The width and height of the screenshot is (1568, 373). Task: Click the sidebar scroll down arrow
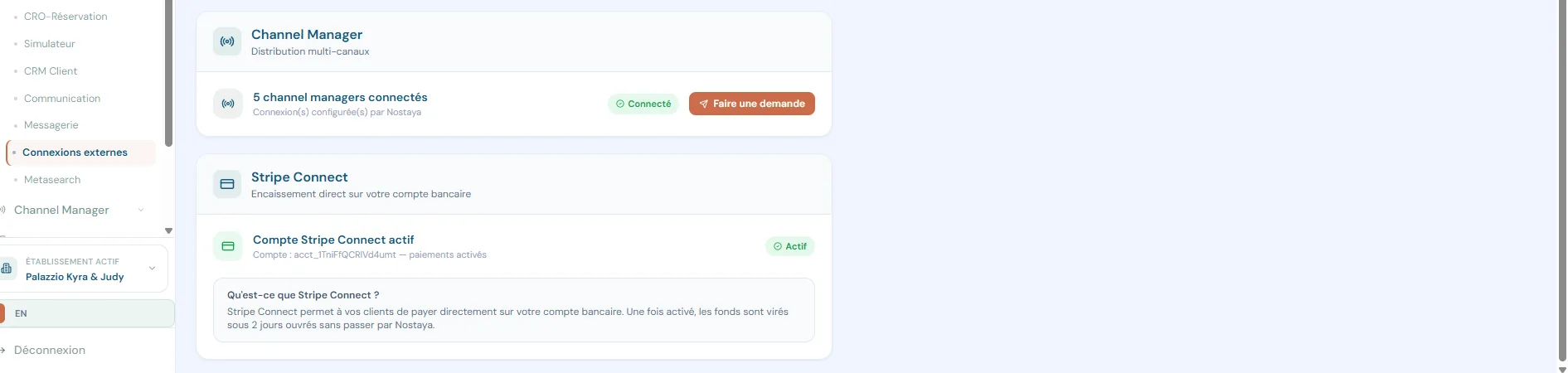[x=168, y=231]
